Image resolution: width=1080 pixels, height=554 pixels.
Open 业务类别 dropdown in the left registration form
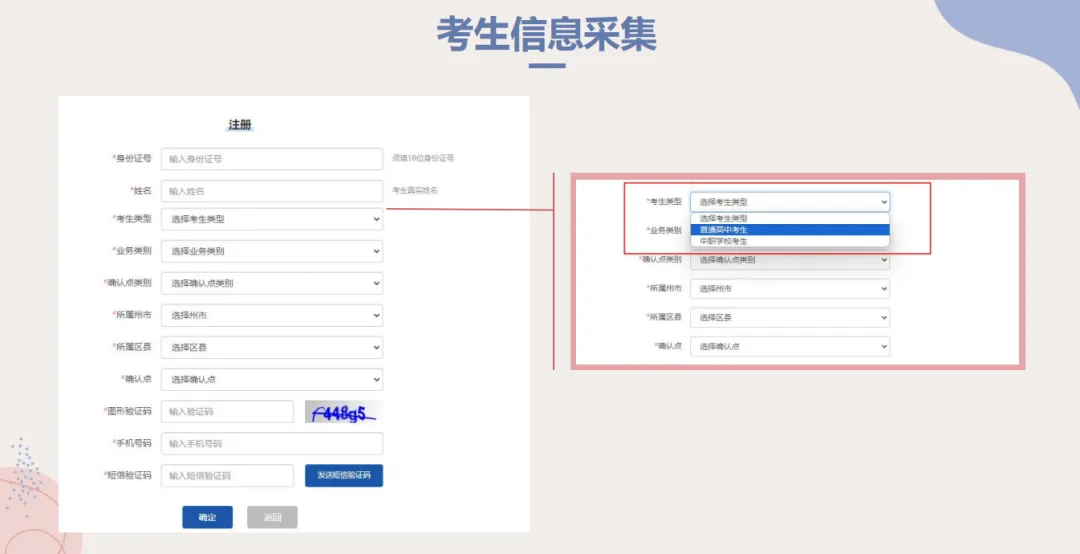pyautogui.click(x=272, y=251)
